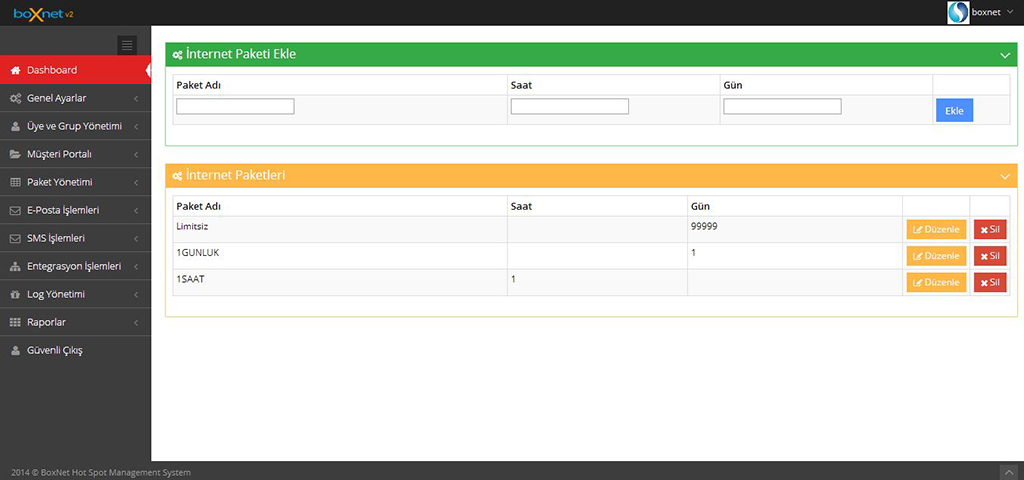Expand Paket Yönetimi submenu arrow
The image size is (1024, 480).
tap(136, 183)
